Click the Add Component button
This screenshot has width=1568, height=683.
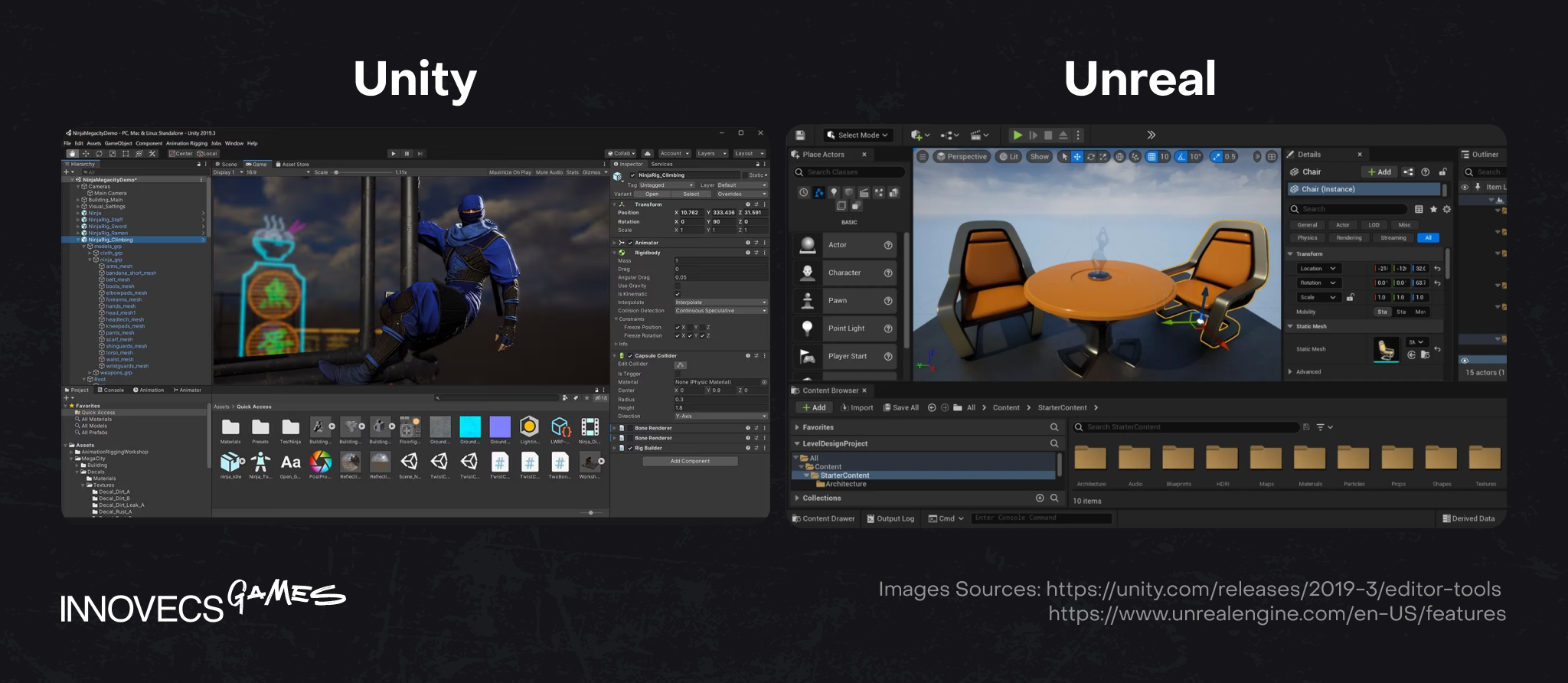point(690,462)
